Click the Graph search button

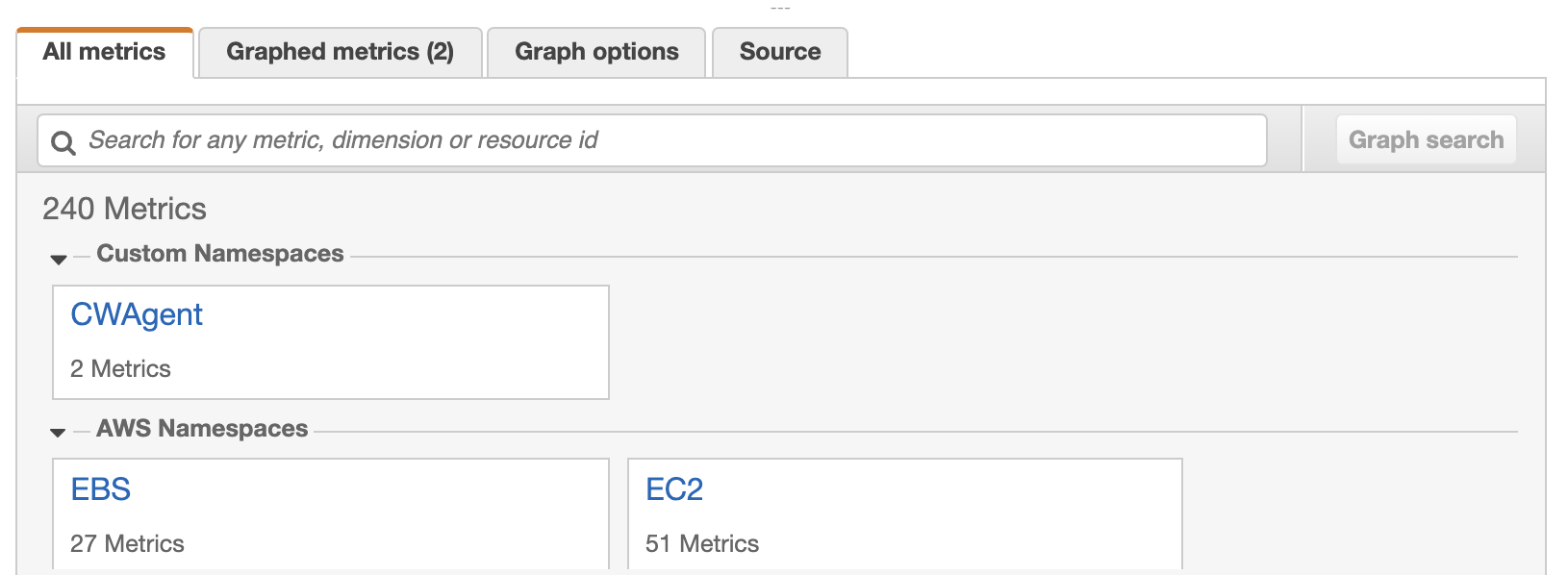point(1427,139)
